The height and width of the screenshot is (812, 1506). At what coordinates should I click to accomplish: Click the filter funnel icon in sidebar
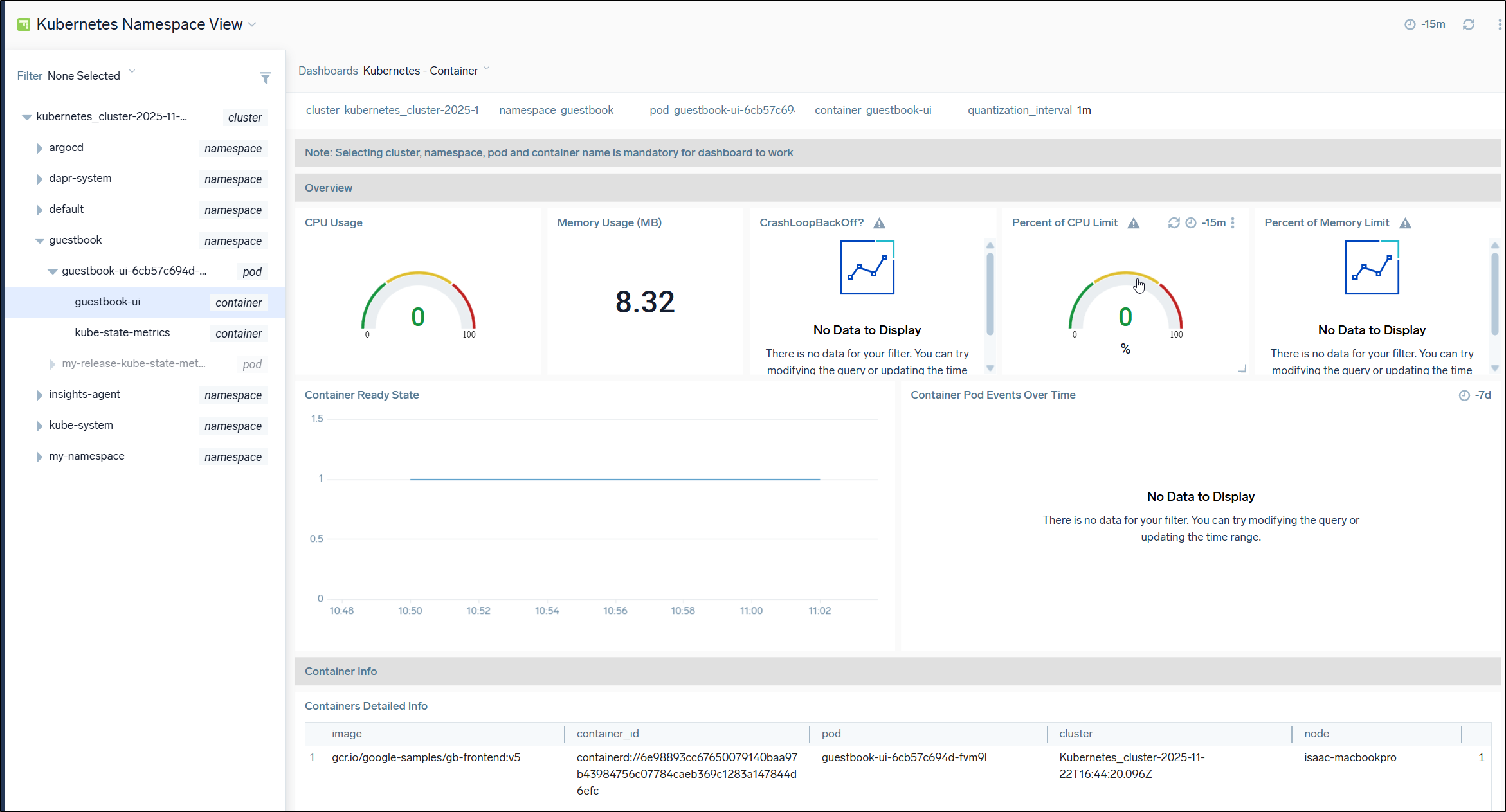coord(265,78)
